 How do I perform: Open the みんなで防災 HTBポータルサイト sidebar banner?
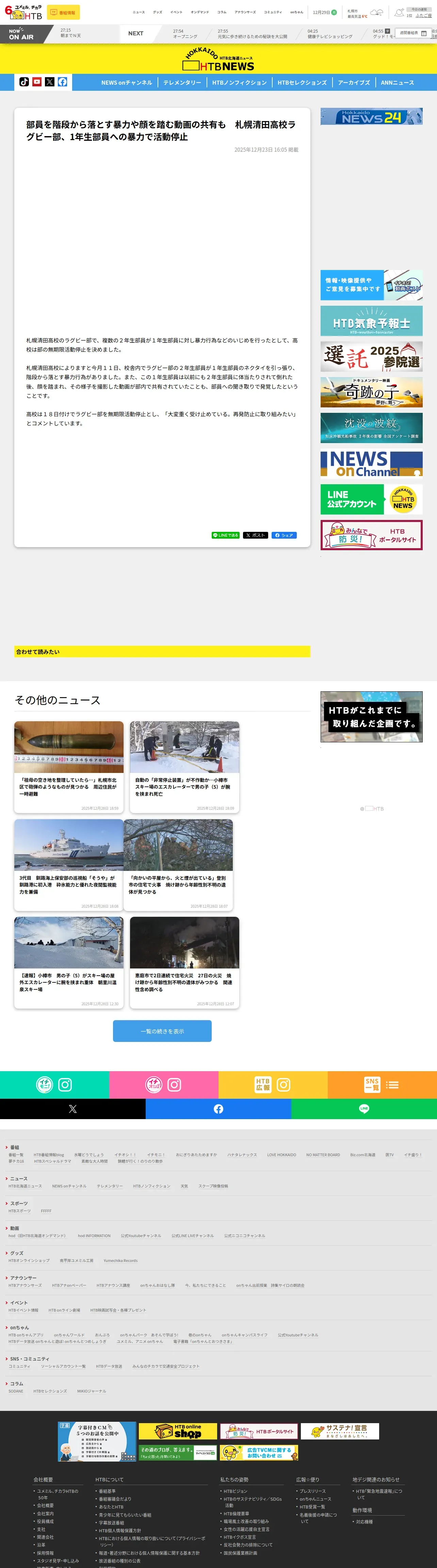click(x=371, y=535)
